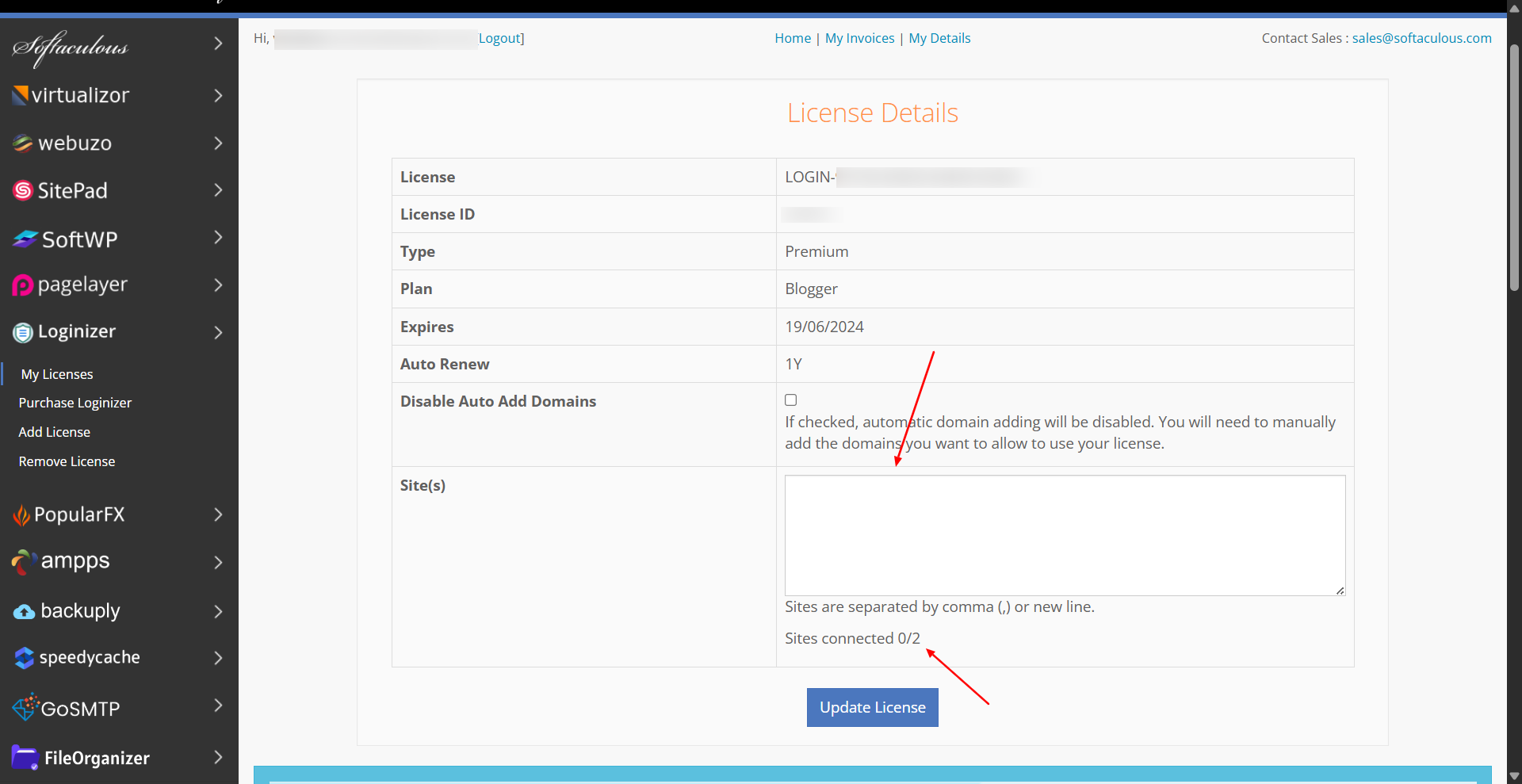Click the Virtualizor logo icon
The image size is (1522, 784).
21,96
